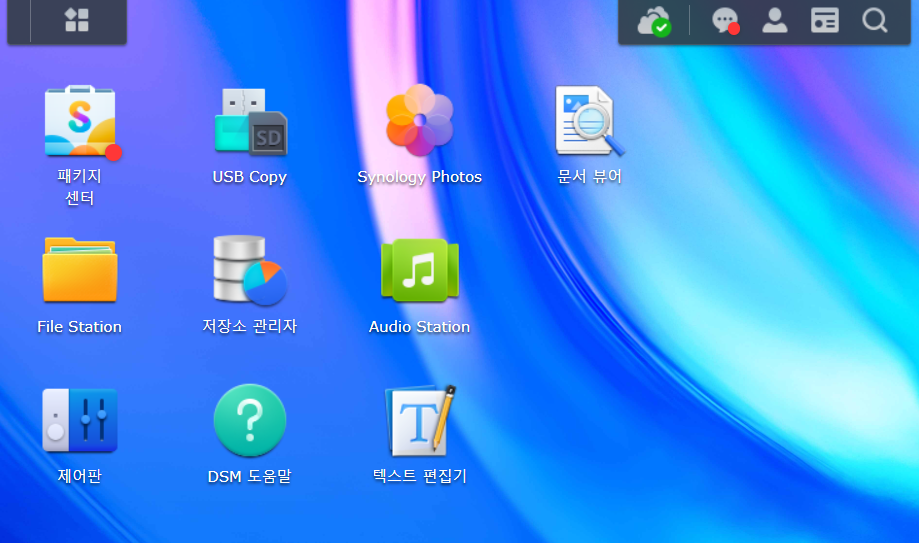Open Package Center (패키지 센터) icon
The height and width of the screenshot is (543, 919).
click(80, 121)
